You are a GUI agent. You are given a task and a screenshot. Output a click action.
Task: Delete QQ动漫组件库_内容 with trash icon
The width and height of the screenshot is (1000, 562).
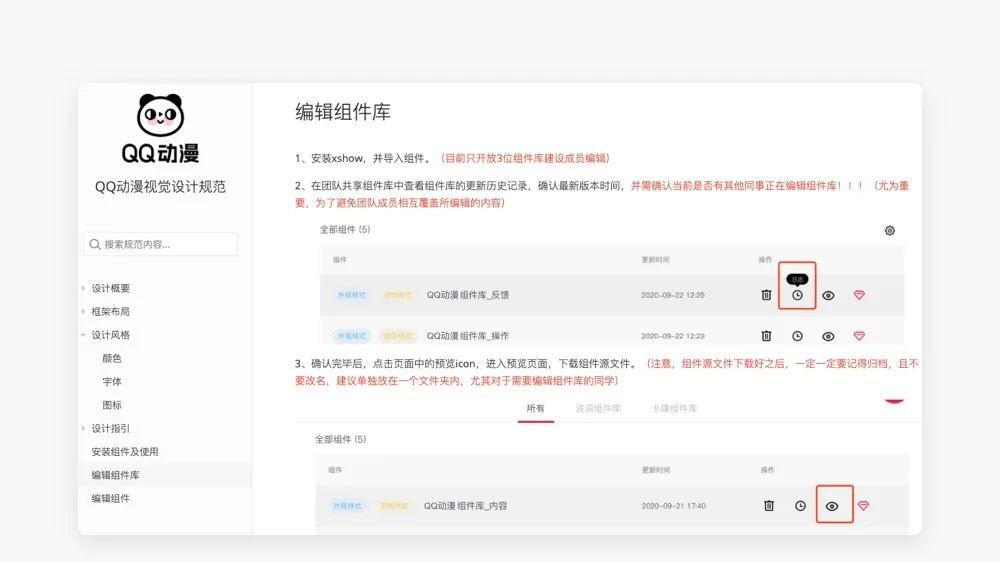click(x=769, y=505)
